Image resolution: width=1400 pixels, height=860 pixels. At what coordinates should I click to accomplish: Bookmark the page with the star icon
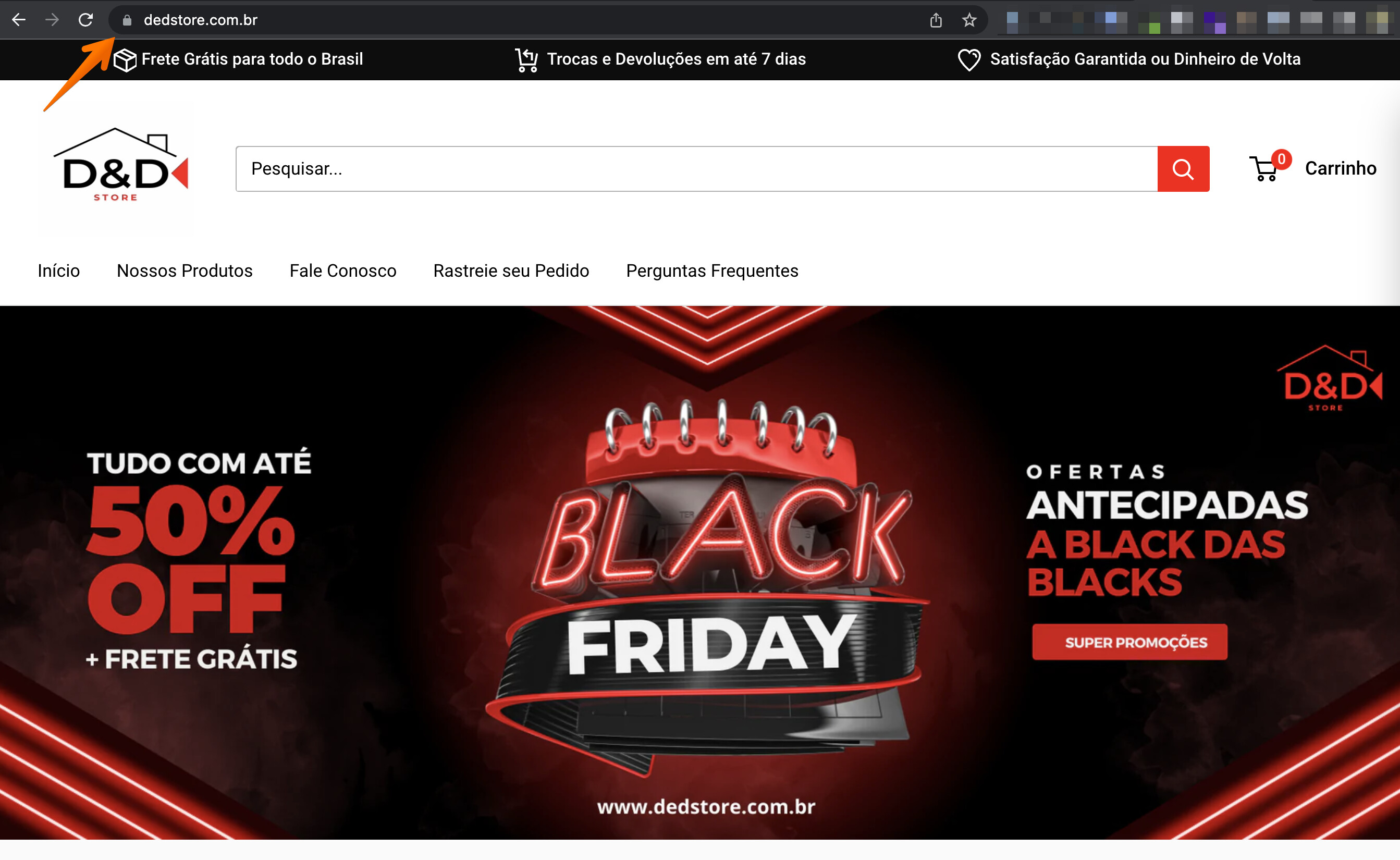(x=969, y=20)
